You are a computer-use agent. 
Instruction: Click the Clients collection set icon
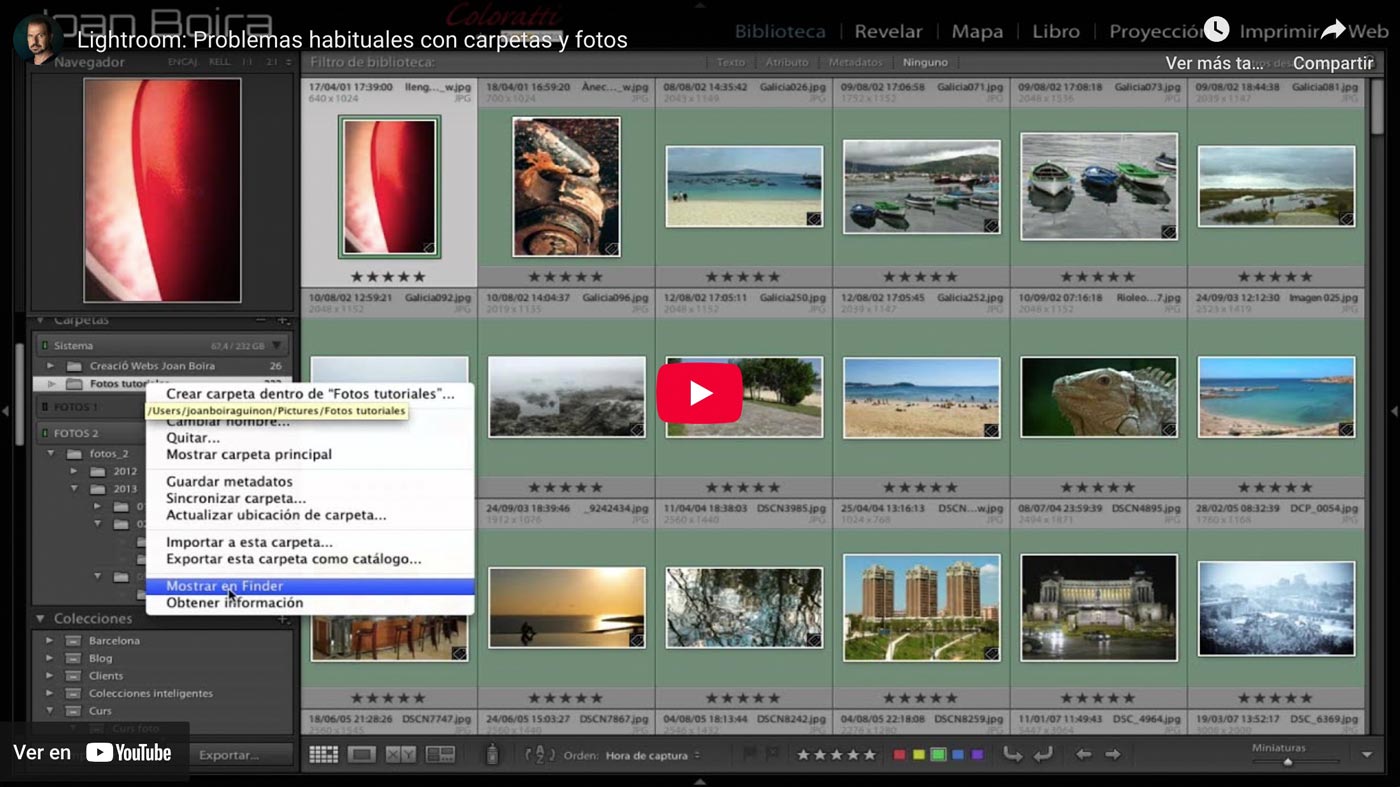click(x=73, y=676)
